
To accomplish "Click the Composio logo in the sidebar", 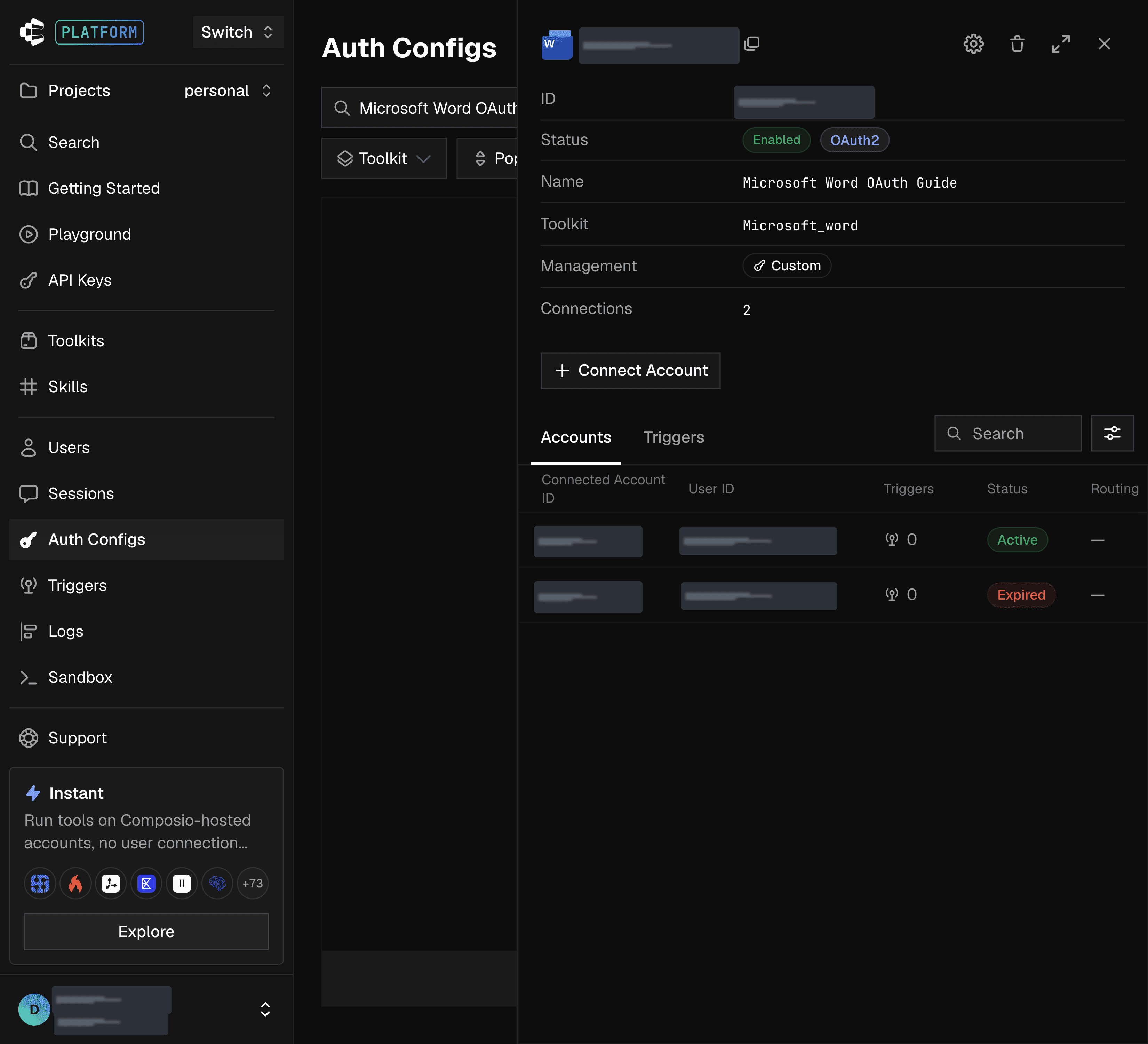I will coord(32,32).
